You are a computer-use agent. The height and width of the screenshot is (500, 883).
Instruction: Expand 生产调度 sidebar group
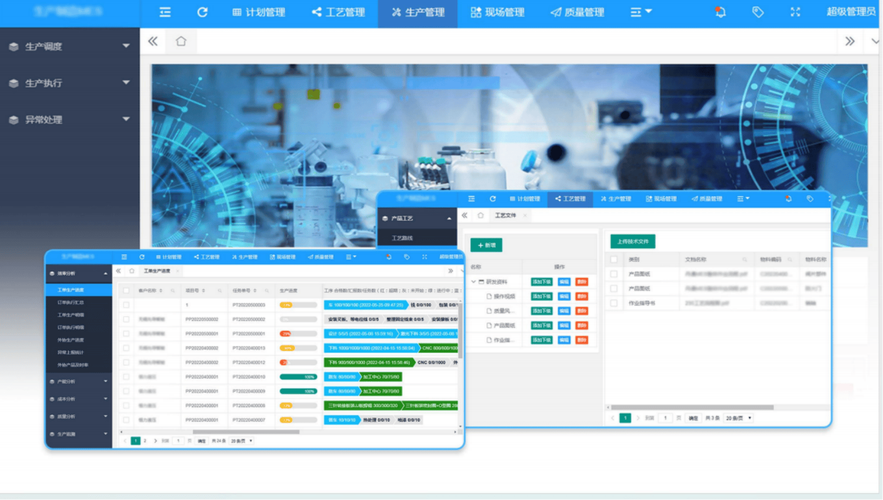coord(70,46)
